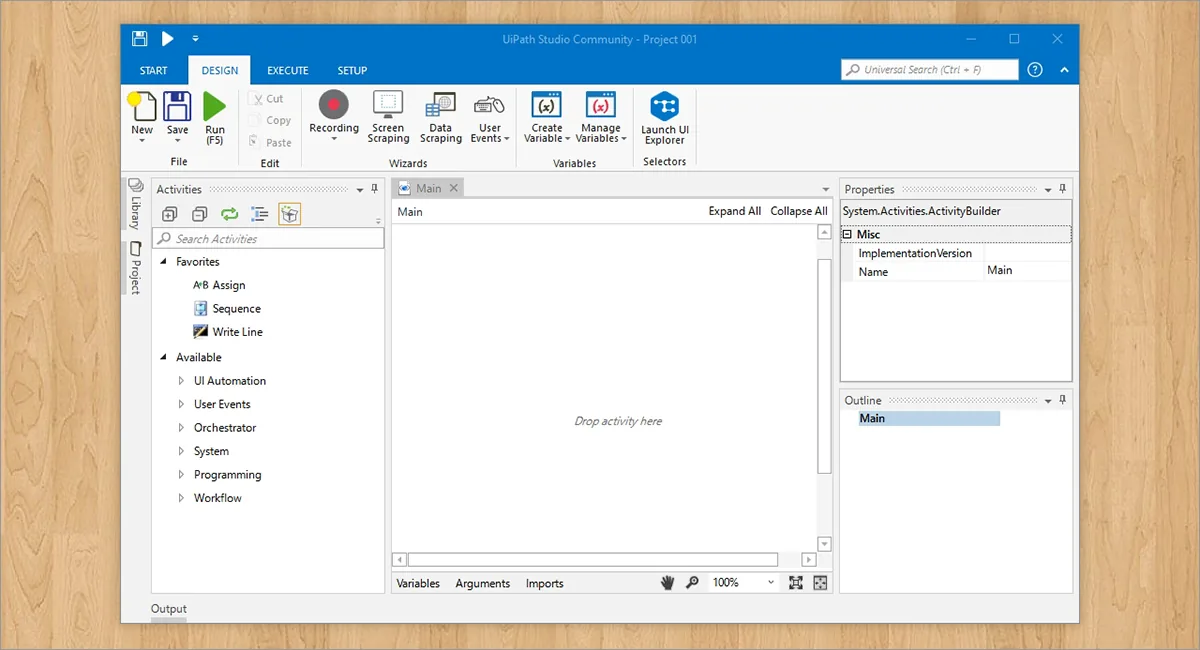Click the Search Activities field

tap(268, 239)
